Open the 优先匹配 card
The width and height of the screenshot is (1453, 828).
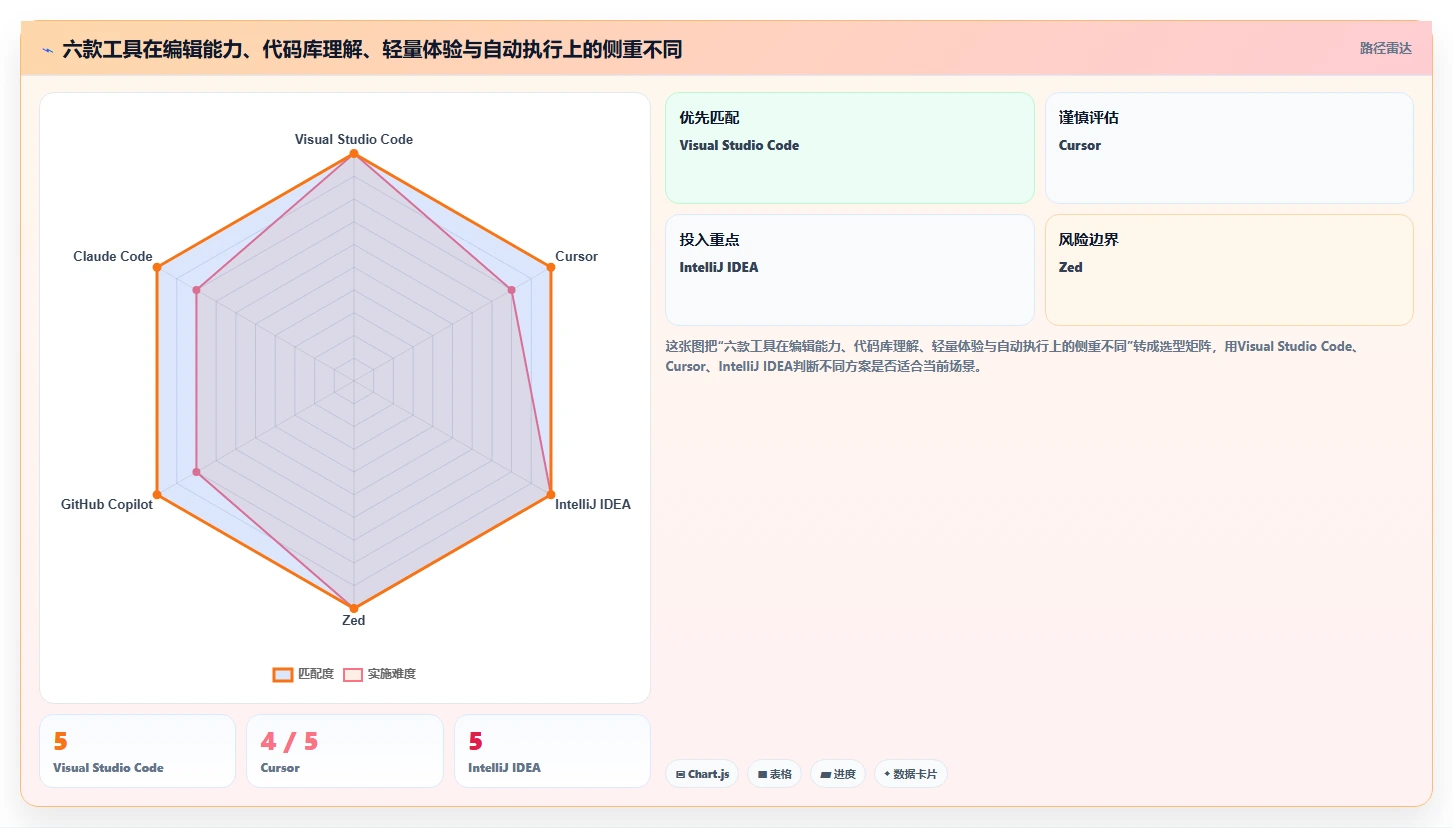click(x=850, y=148)
